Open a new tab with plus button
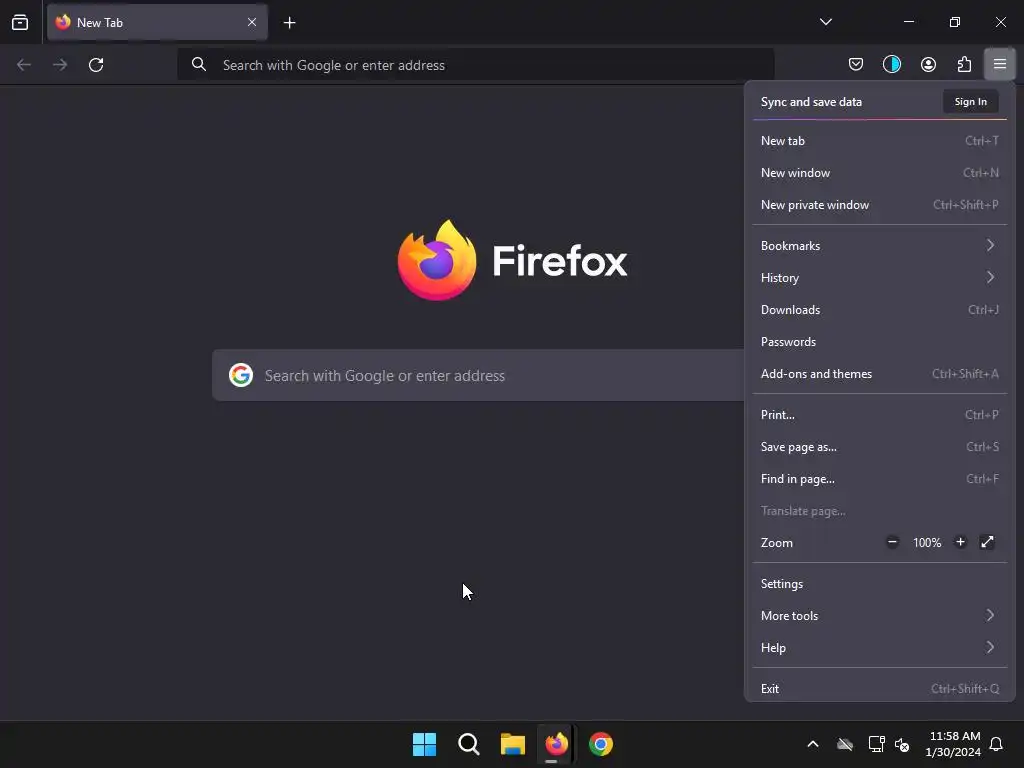 (289, 23)
